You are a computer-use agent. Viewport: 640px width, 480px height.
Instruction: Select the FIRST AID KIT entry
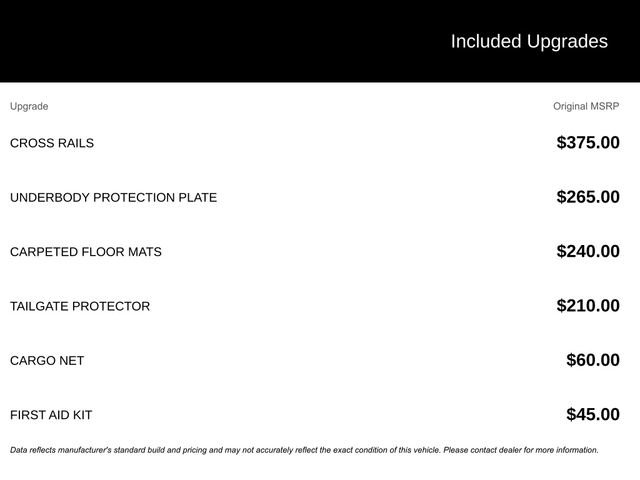(x=51, y=415)
